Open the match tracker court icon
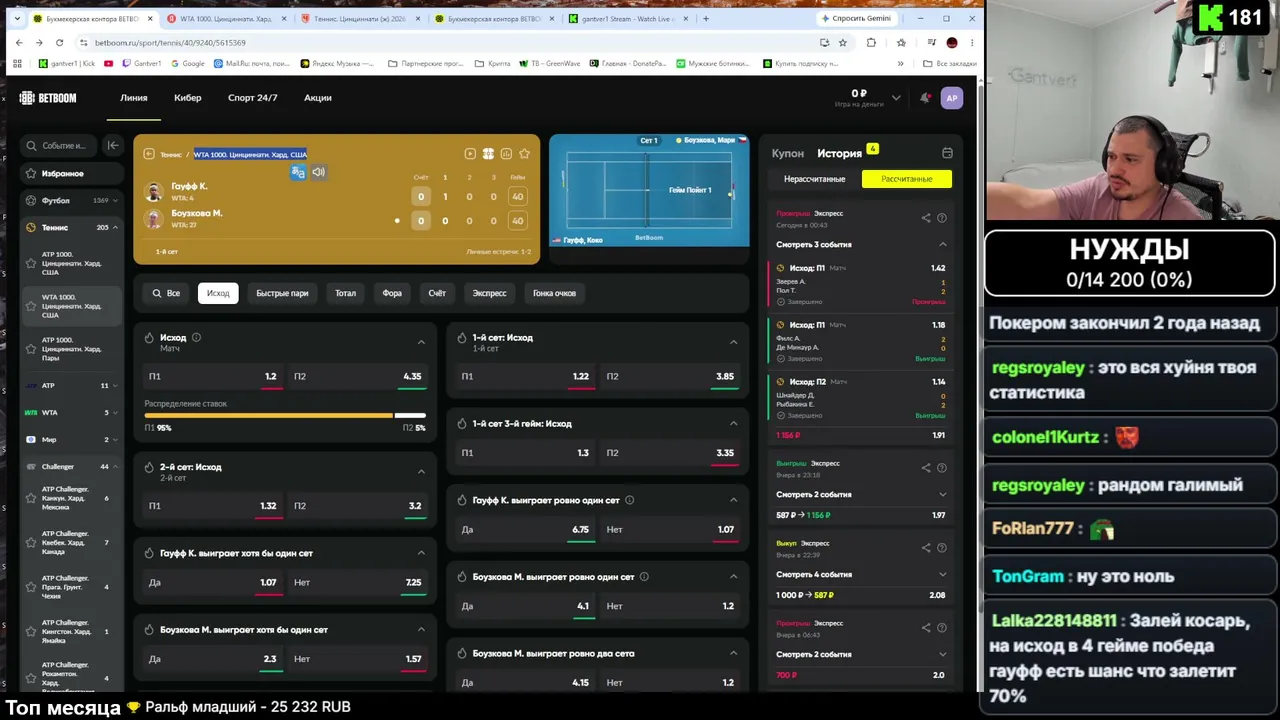1280x720 pixels. (x=488, y=154)
